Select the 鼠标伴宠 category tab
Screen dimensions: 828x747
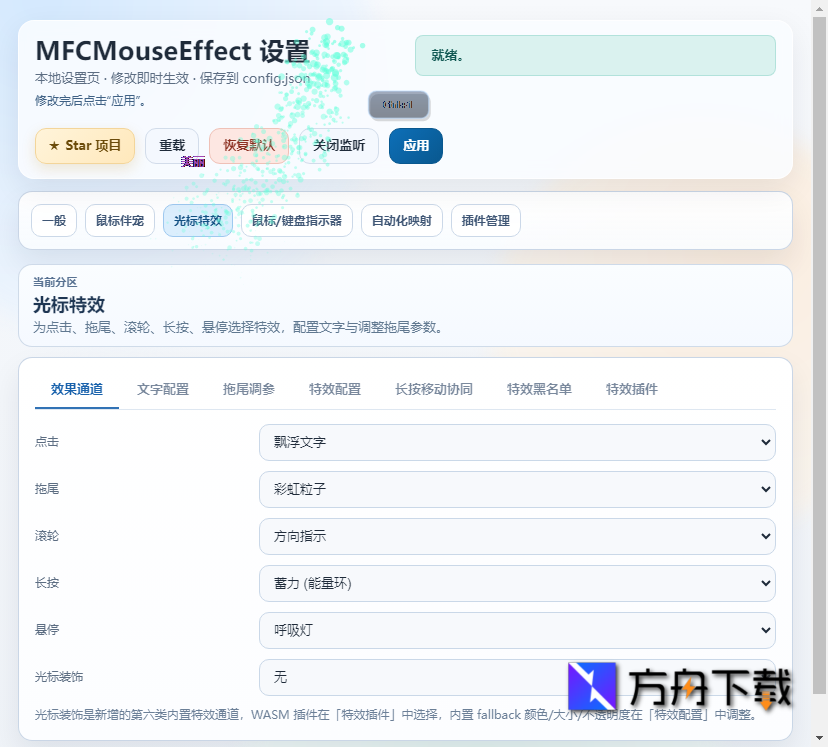click(x=119, y=221)
